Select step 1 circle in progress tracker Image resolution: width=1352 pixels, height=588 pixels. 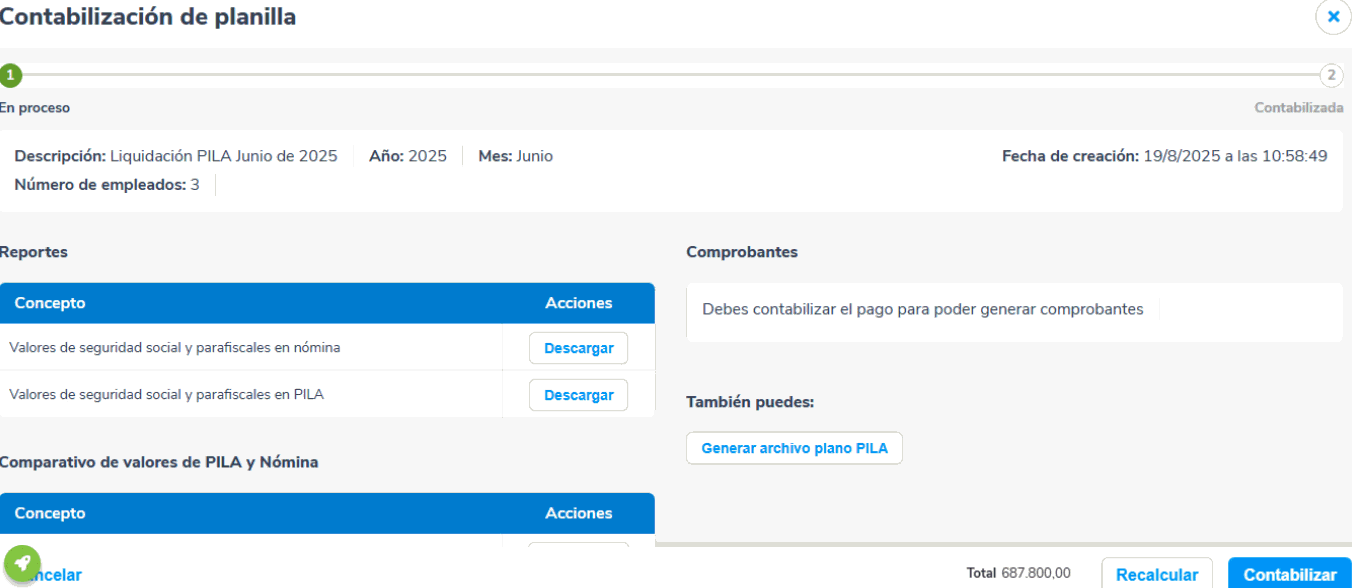10,75
